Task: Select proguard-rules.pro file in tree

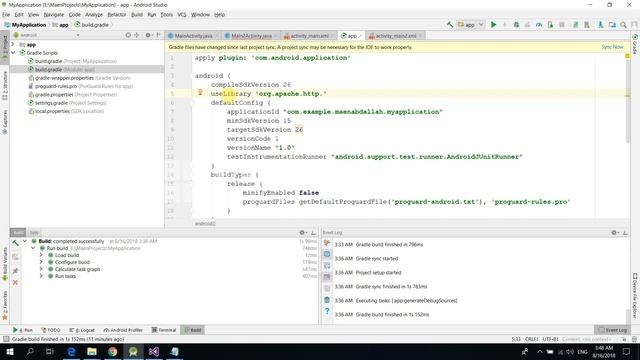Action: point(80,86)
